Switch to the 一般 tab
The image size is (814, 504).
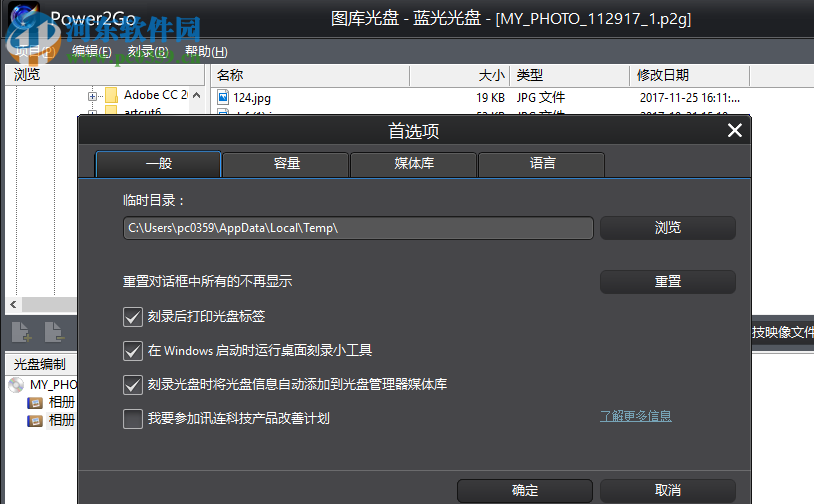pyautogui.click(x=158, y=164)
